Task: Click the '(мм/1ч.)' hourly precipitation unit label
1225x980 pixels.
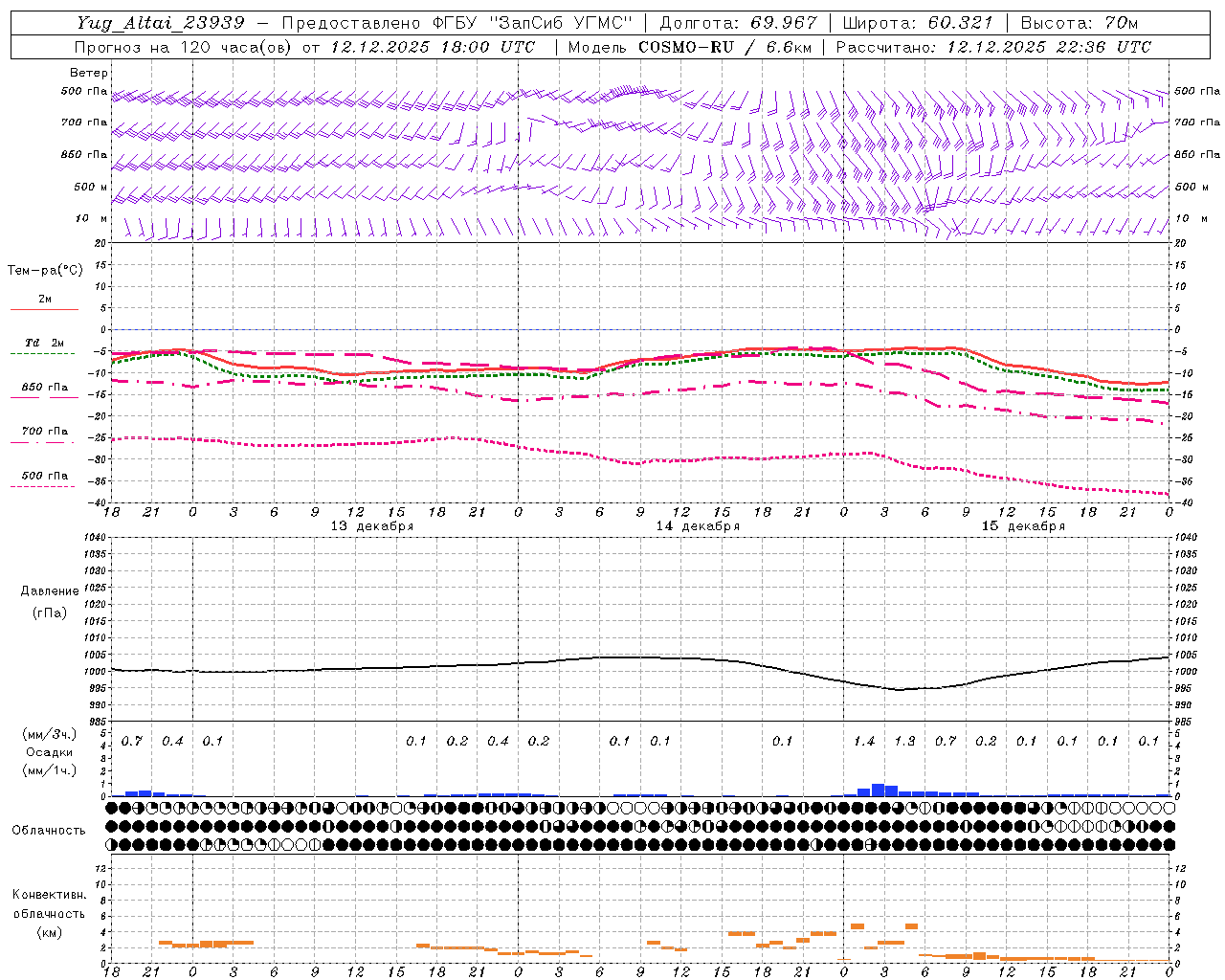Action: (x=50, y=770)
